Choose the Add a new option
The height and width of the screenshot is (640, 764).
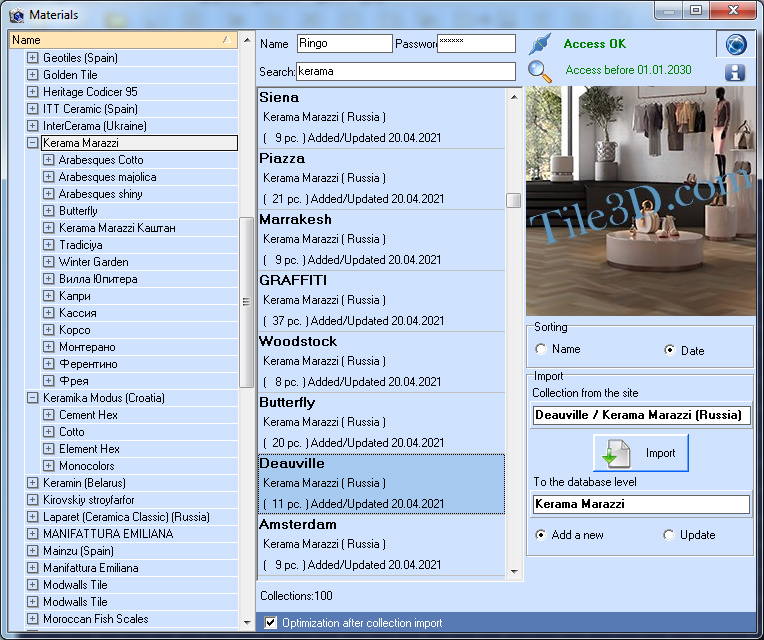541,535
